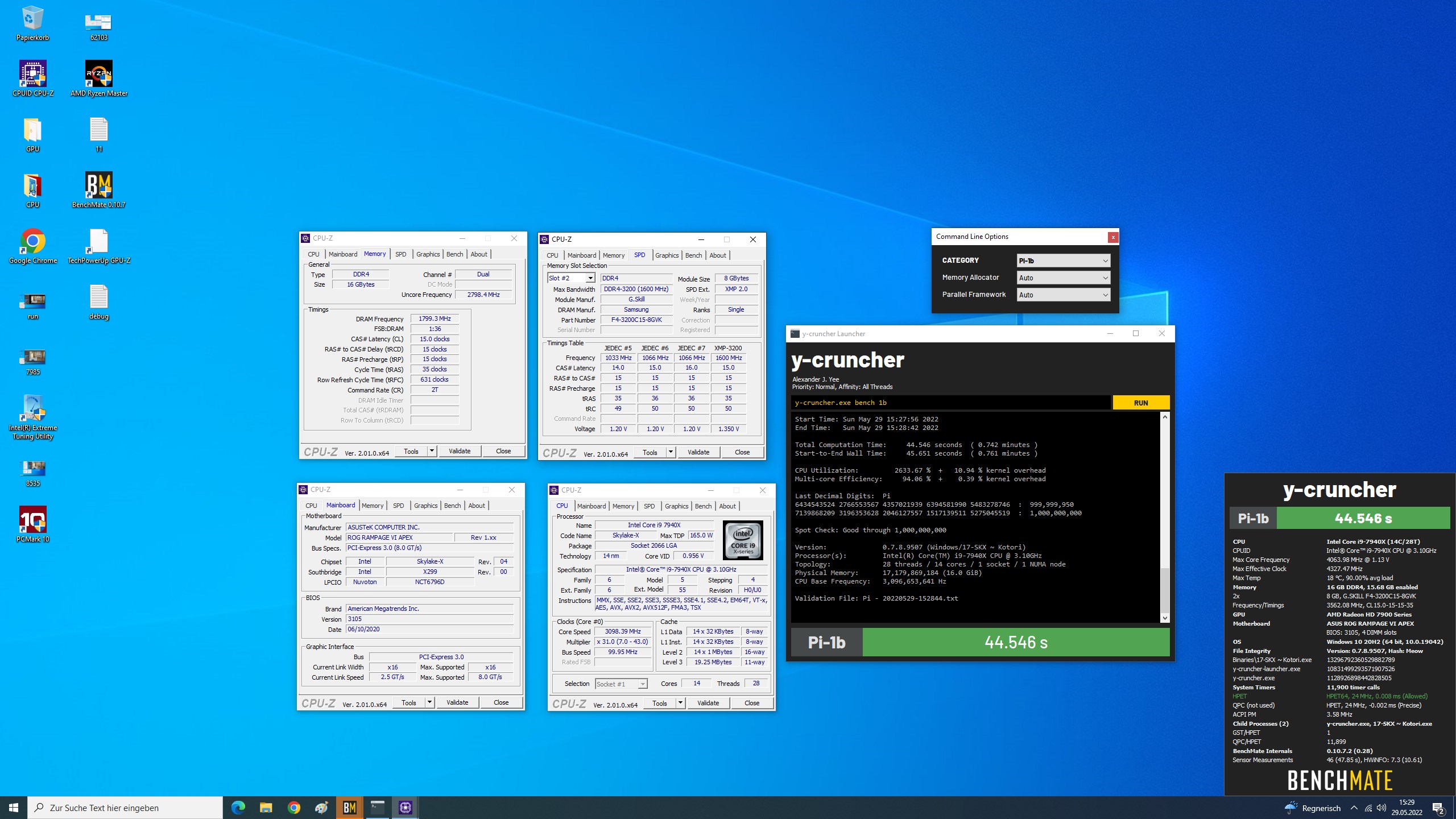Viewport: 1456px width, 819px height.
Task: Click the y-cruncher console scrollbar down arrow
Action: [x=1165, y=618]
